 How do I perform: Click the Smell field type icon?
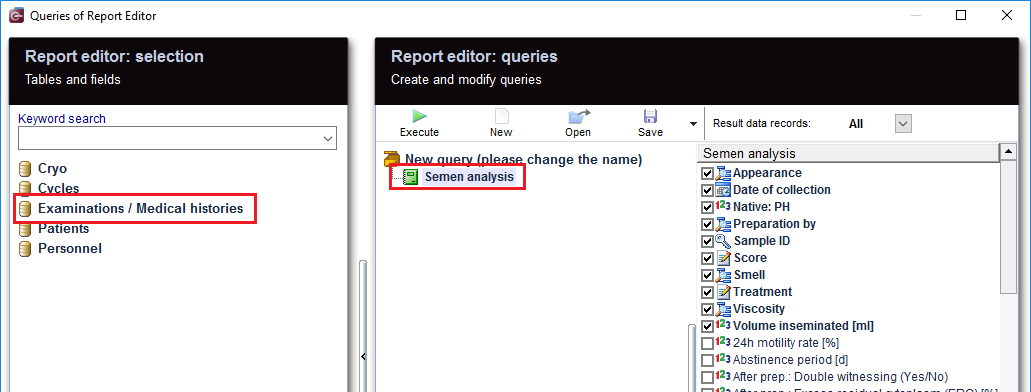pos(723,275)
